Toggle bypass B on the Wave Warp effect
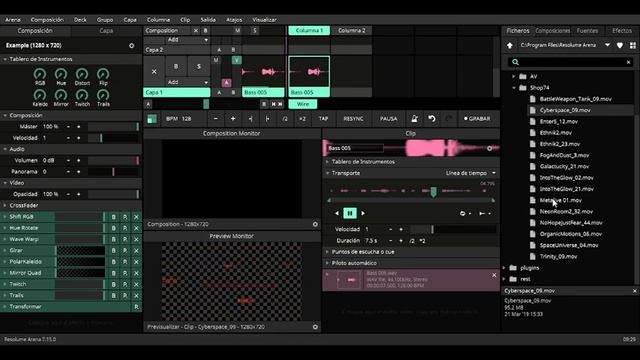This screenshot has width=640, height=360. (x=114, y=239)
